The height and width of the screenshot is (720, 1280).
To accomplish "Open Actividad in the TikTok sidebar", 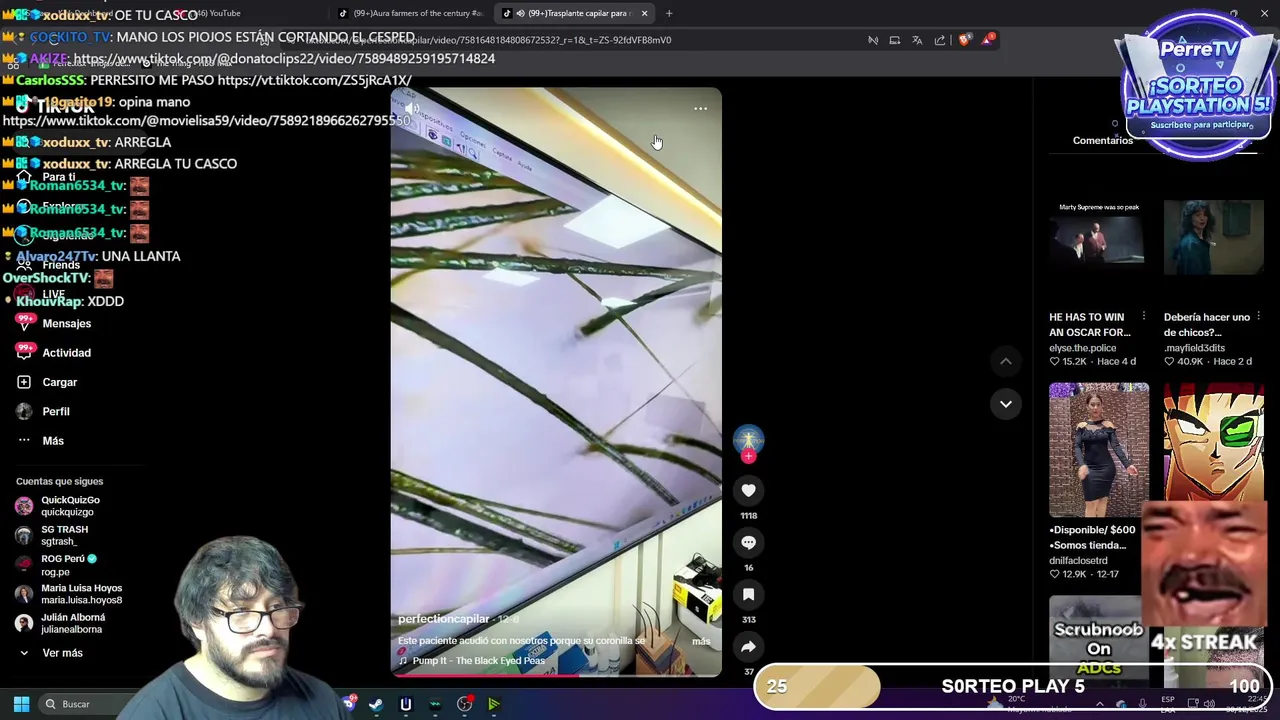I will 66,353.
